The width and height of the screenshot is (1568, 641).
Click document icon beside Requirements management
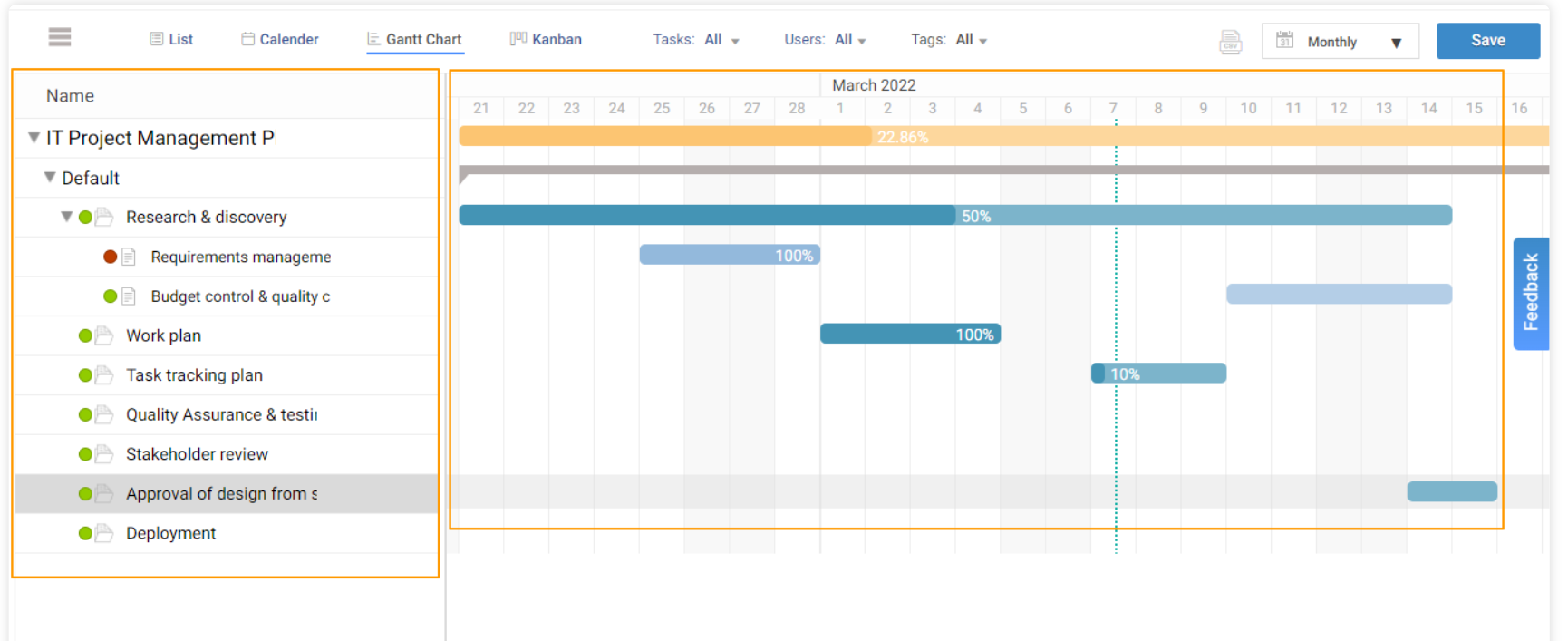[129, 257]
